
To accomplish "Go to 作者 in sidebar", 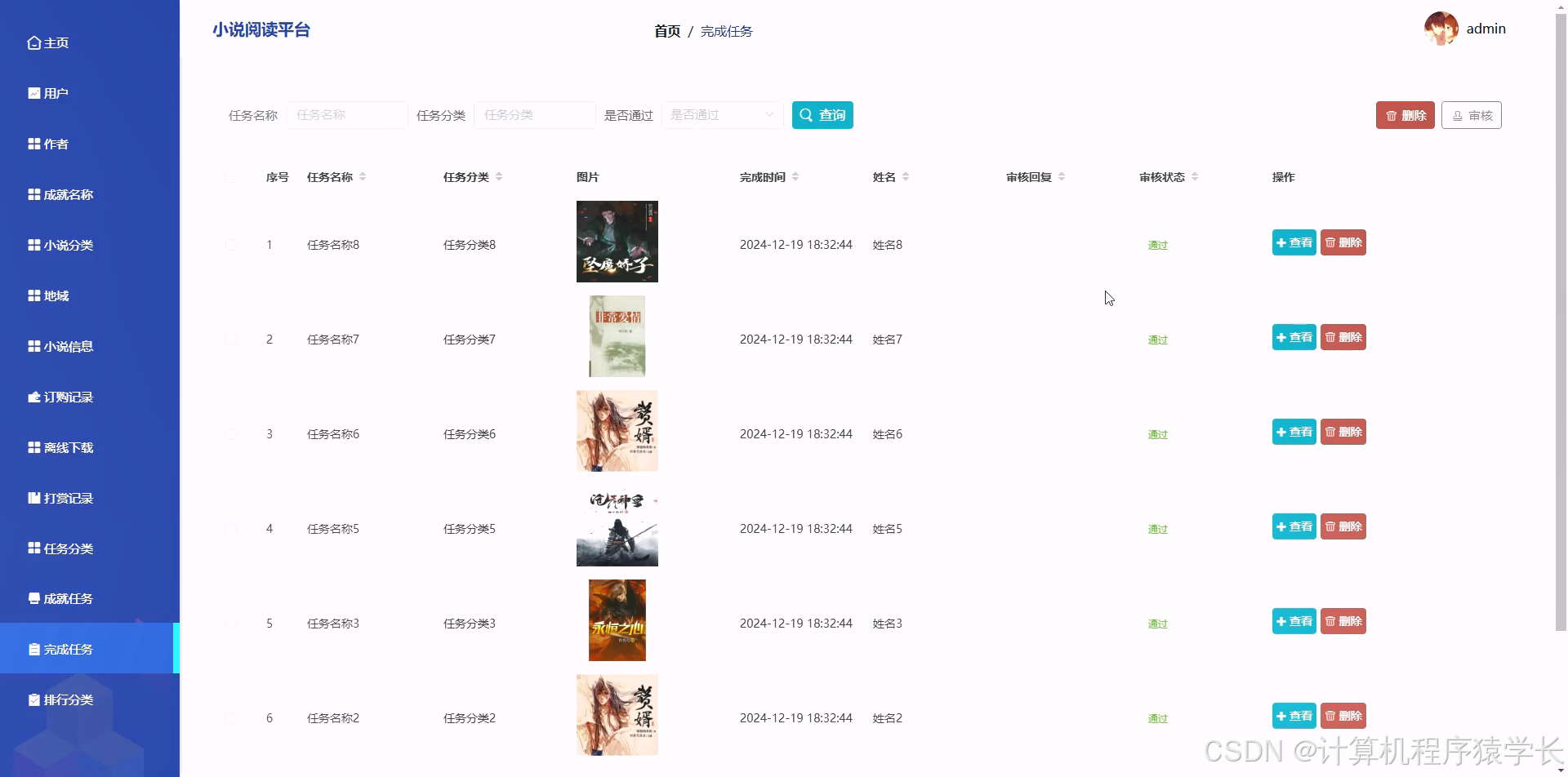I will [90, 144].
